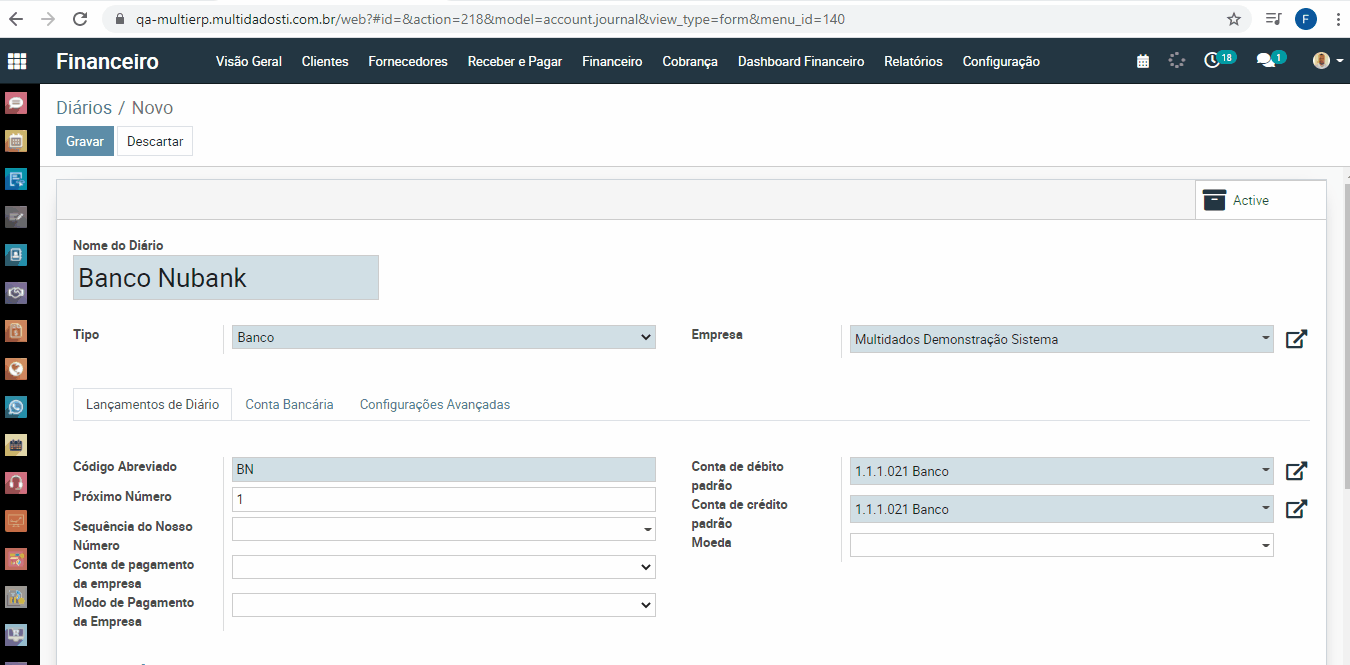1350x665 pixels.
Task: Open WhatsApp app in left sidebar
Action: pyautogui.click(x=16, y=407)
